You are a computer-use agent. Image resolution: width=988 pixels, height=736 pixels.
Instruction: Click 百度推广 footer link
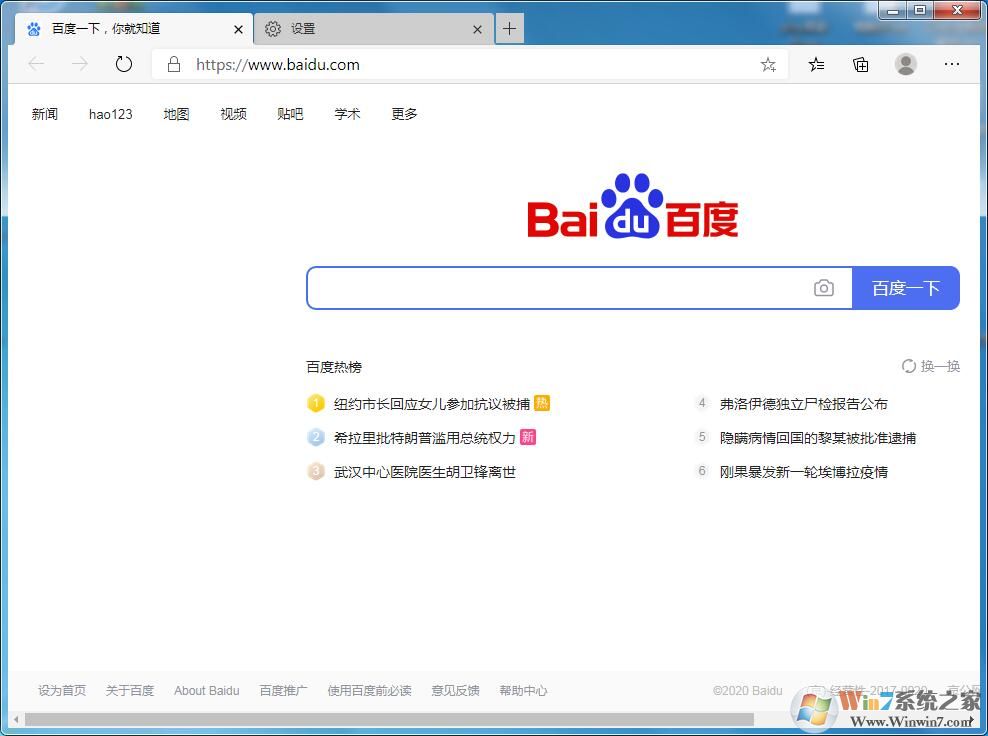point(284,691)
